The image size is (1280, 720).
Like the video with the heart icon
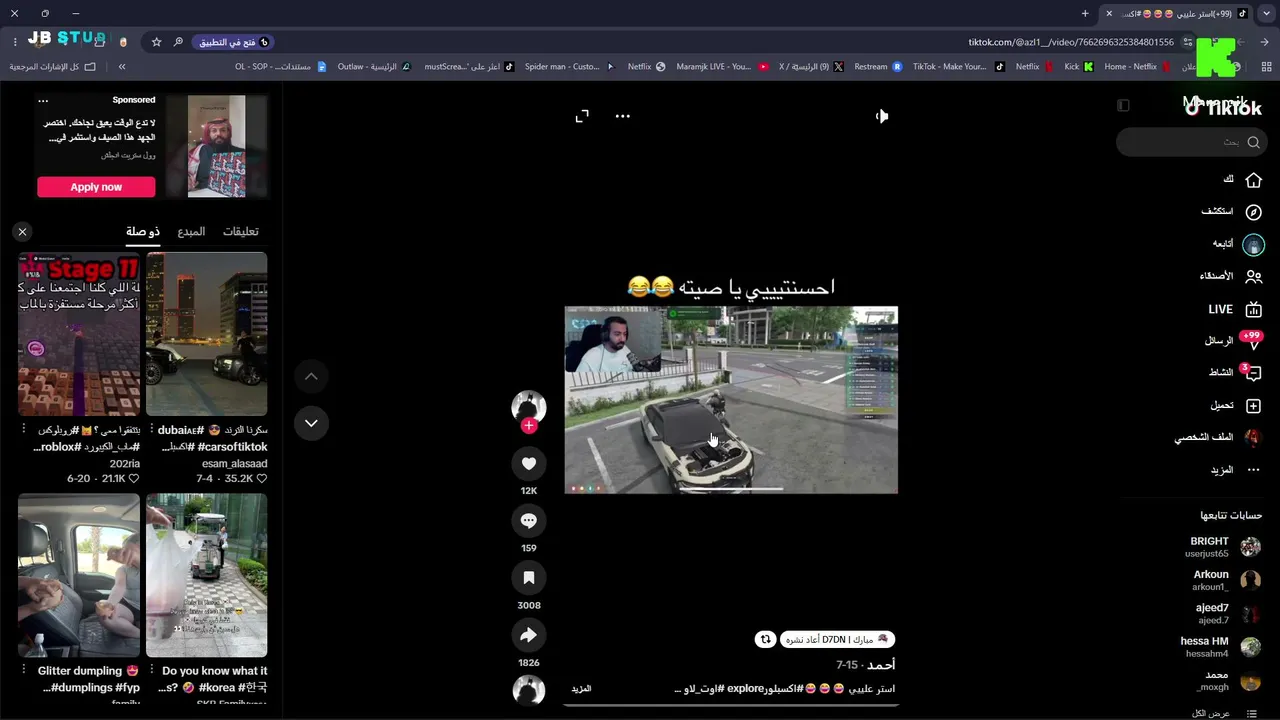(529, 463)
